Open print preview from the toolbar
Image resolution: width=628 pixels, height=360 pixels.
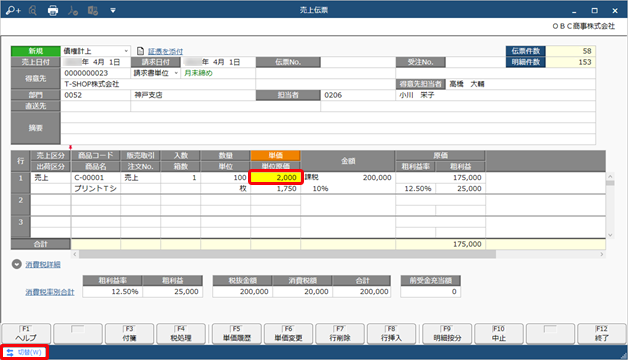33,10
